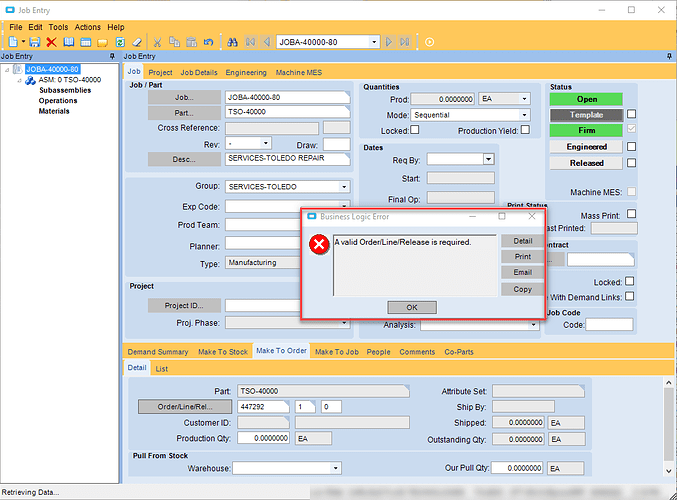677x500 pixels.
Task: Switch to the Demand Summary tab
Action: click(x=158, y=352)
